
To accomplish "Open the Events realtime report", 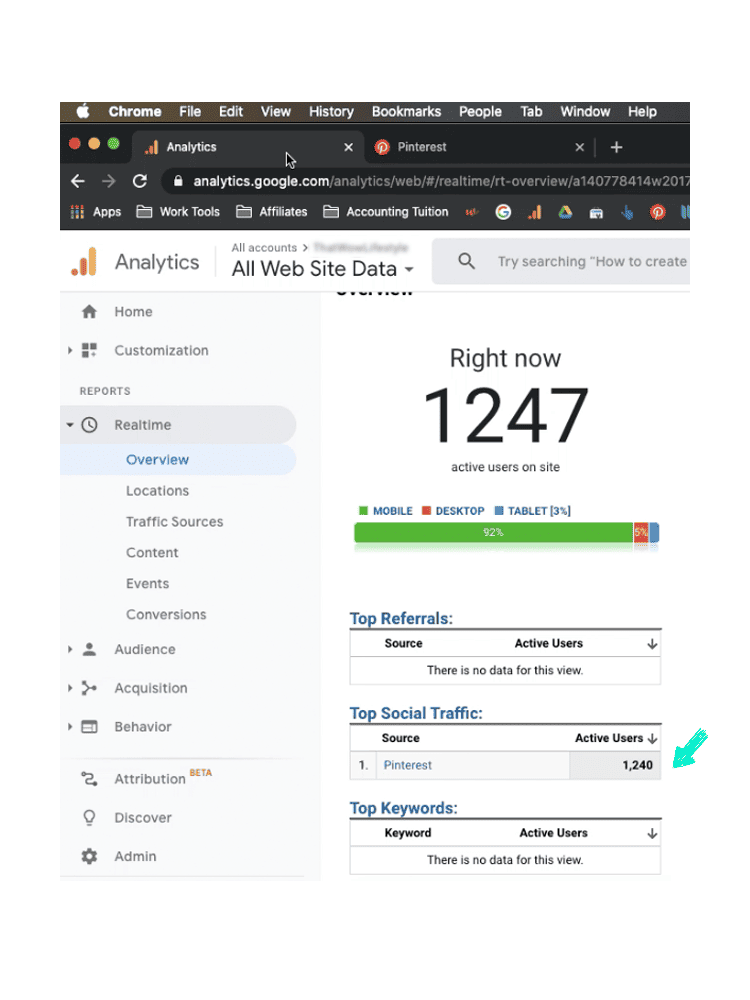I will [147, 584].
